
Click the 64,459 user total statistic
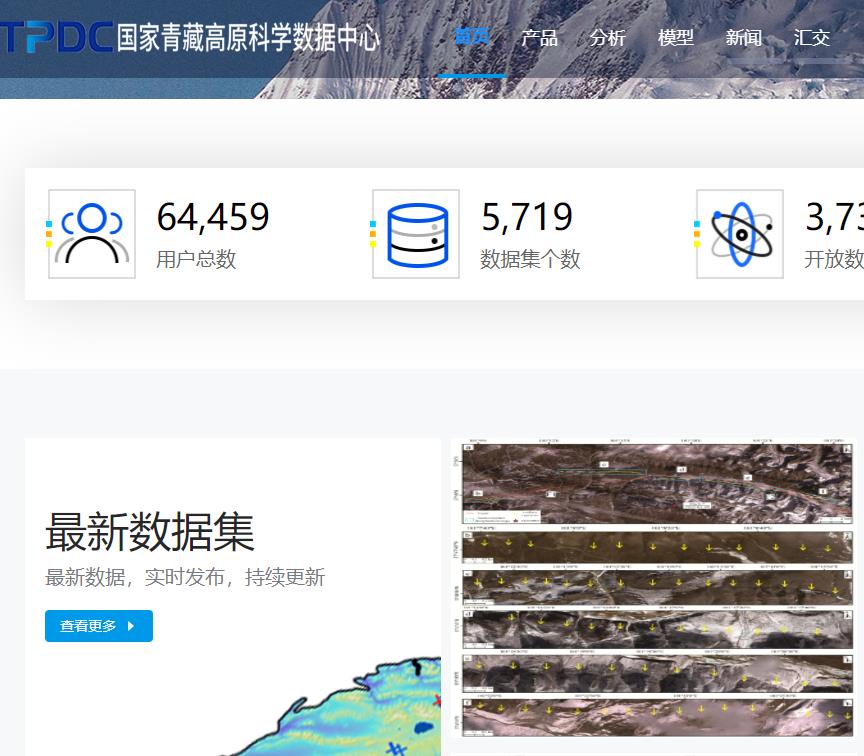coord(214,217)
